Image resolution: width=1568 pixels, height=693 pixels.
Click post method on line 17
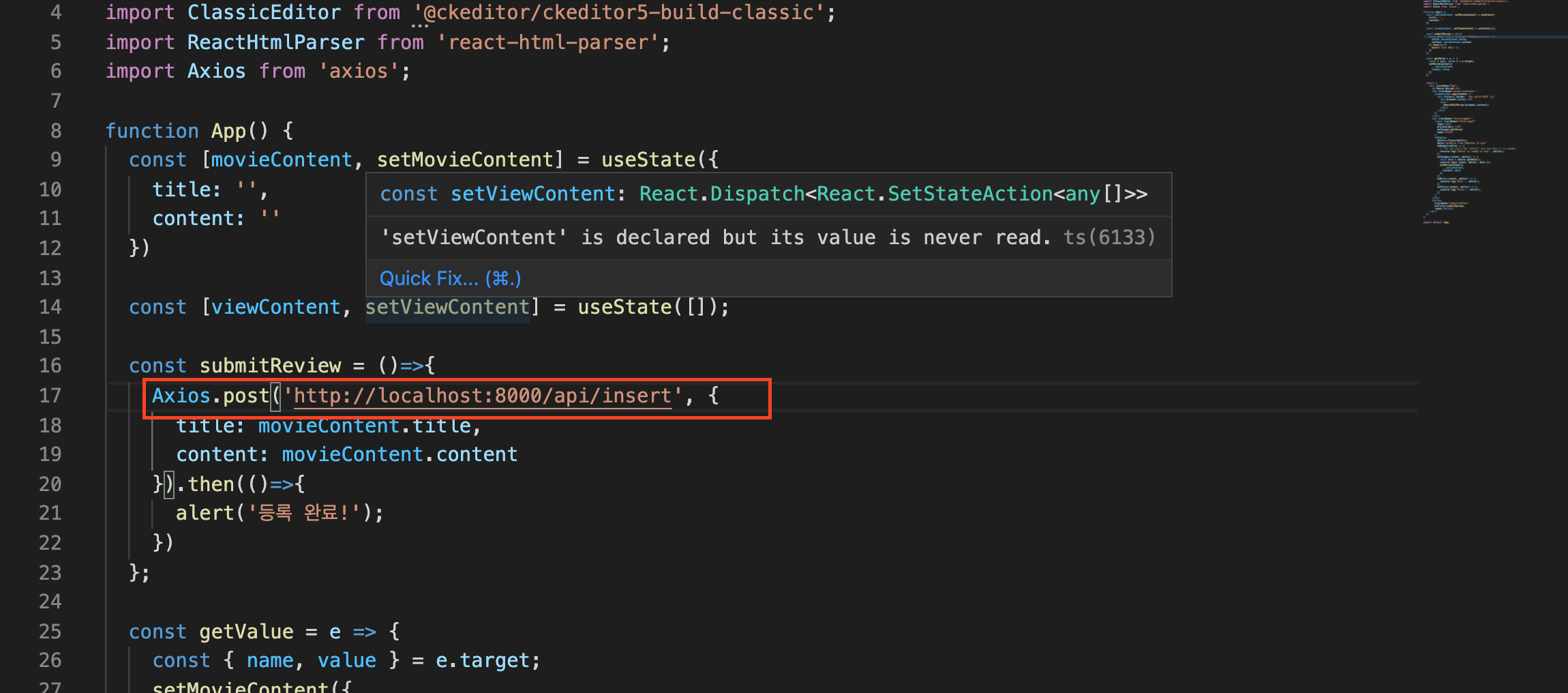click(246, 396)
